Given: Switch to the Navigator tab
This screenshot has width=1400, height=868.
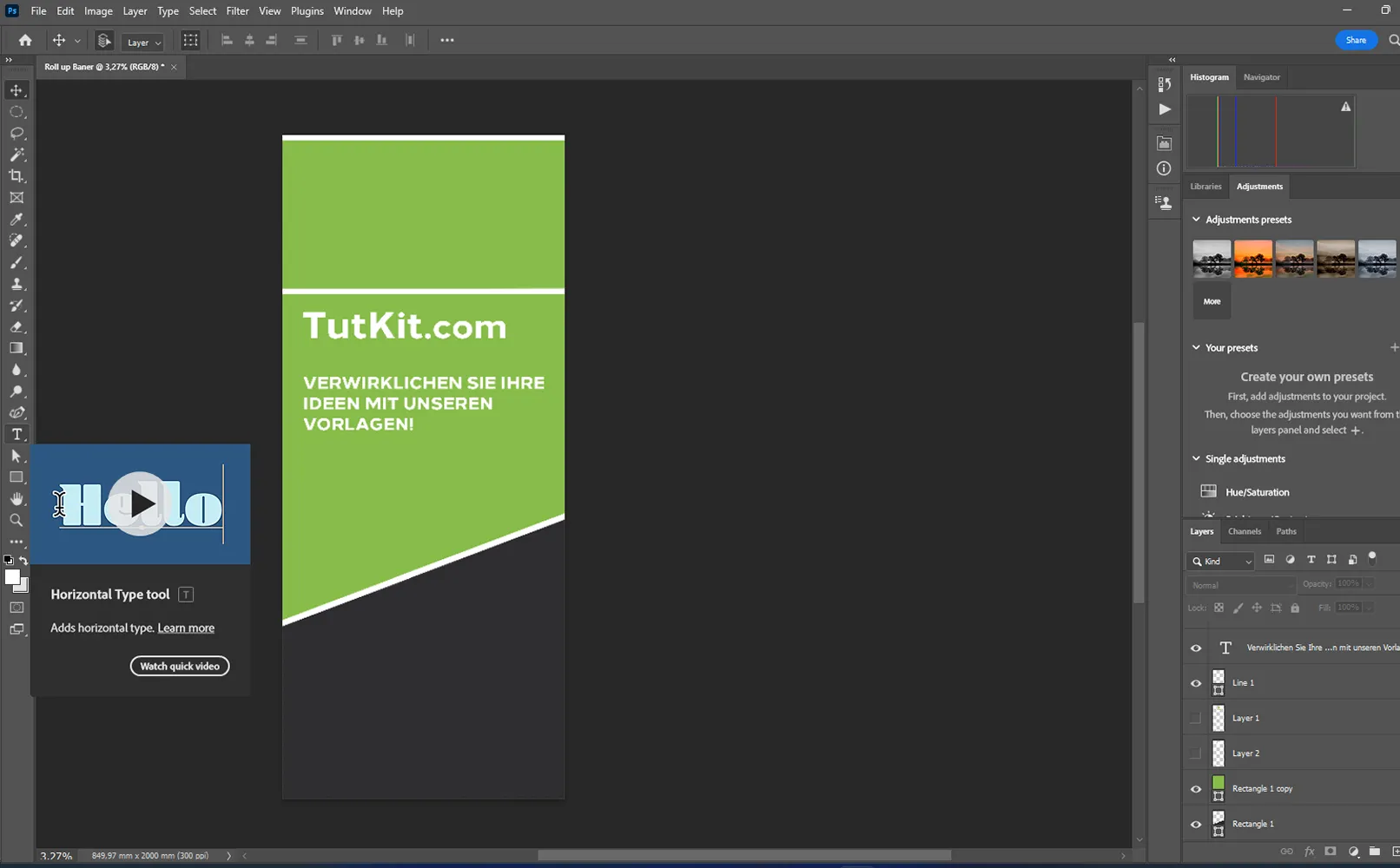Looking at the screenshot, I should [x=1261, y=77].
